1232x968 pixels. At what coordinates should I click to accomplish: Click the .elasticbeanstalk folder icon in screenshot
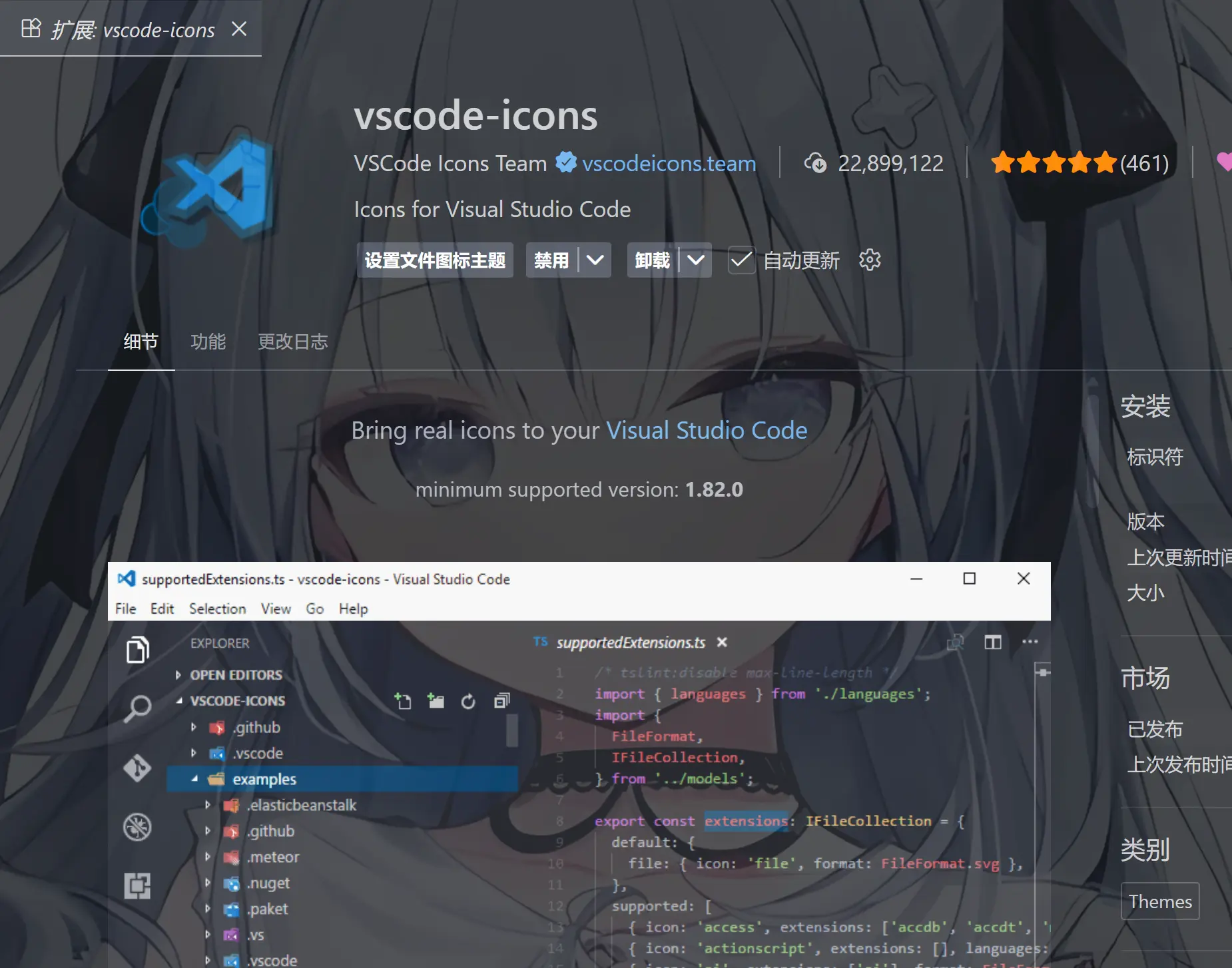(231, 806)
